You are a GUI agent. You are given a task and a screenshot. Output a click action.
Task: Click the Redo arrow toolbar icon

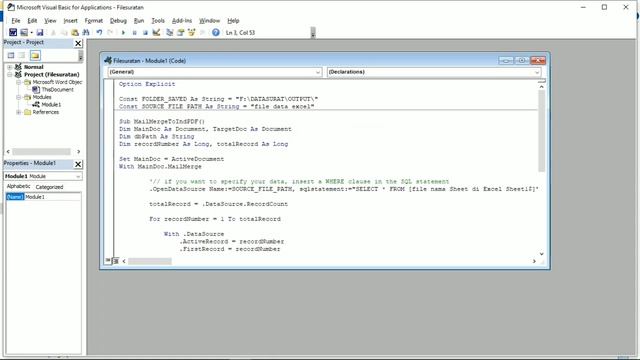[x=110, y=32]
